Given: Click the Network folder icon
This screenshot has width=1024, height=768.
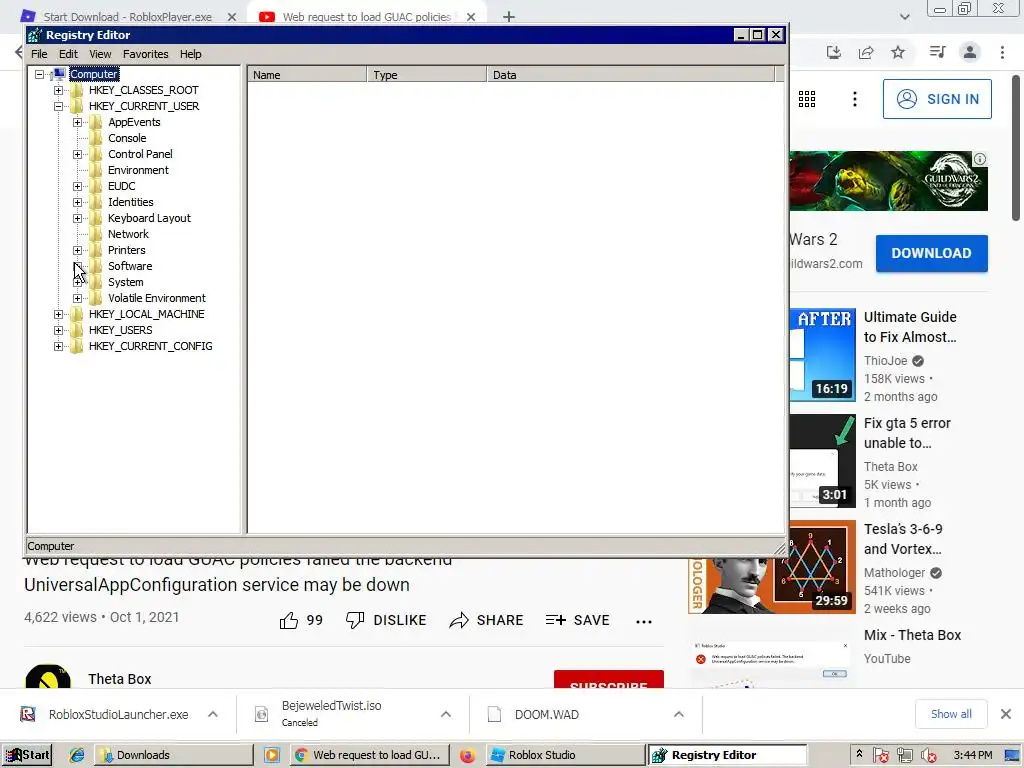Looking at the screenshot, I should (95, 234).
